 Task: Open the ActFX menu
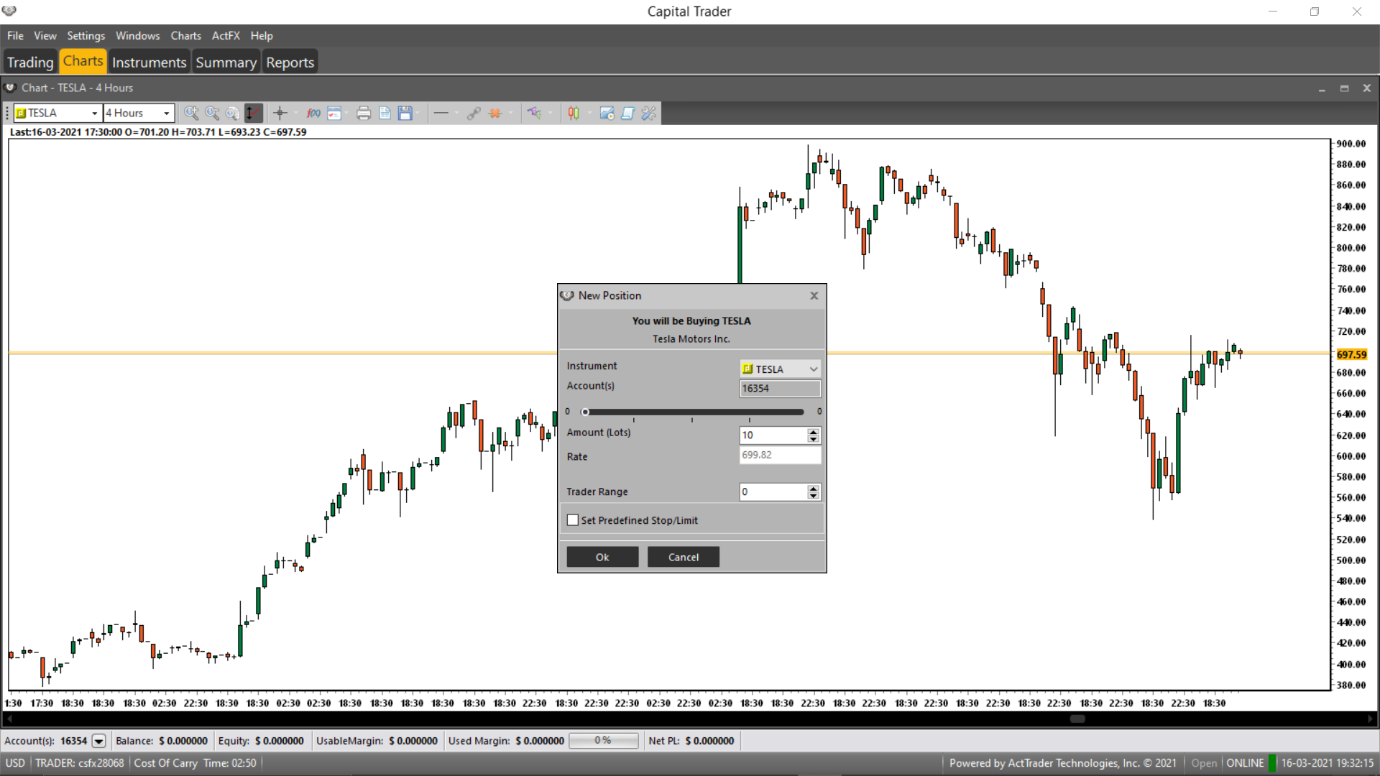[x=226, y=36]
